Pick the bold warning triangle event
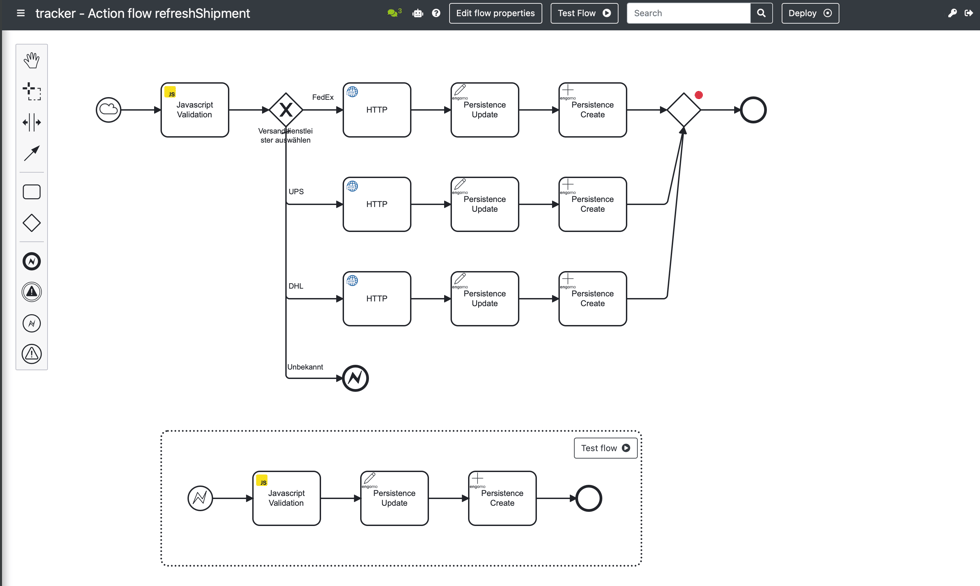 [32, 292]
